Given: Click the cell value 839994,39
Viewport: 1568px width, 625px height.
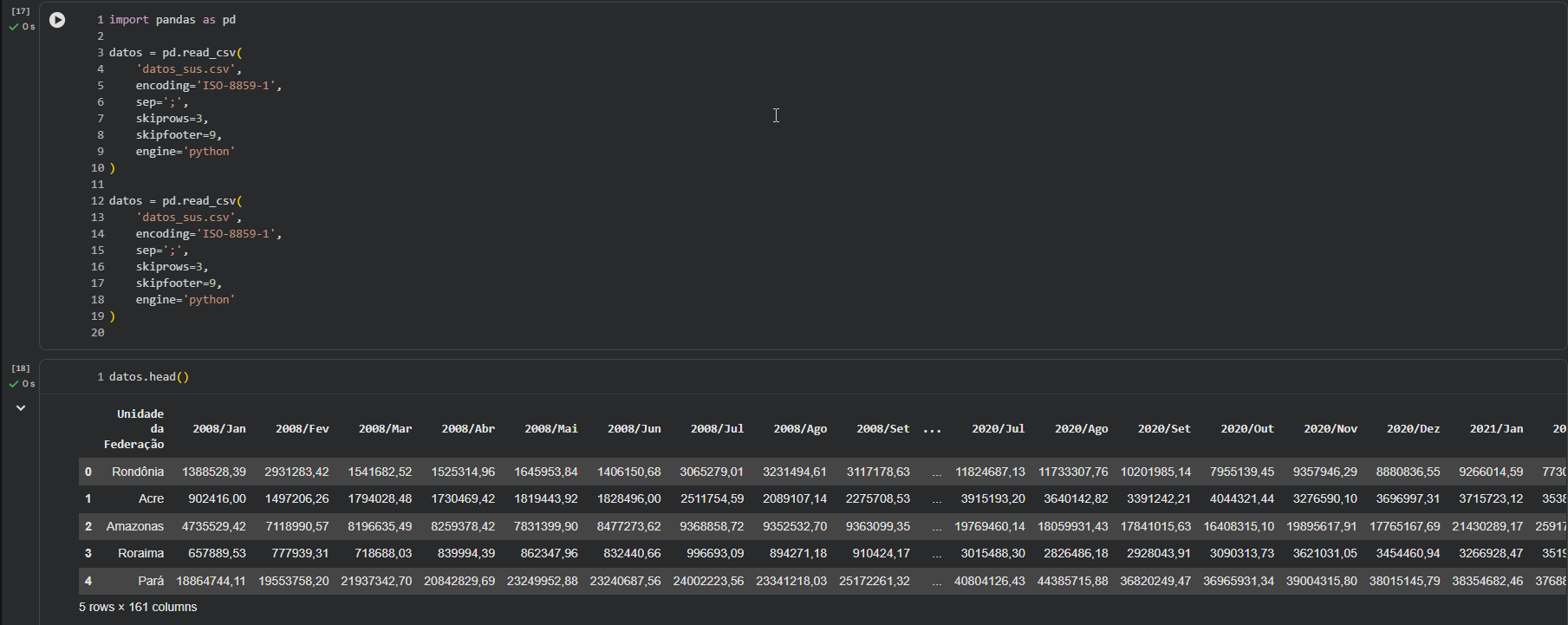Looking at the screenshot, I should [466, 553].
